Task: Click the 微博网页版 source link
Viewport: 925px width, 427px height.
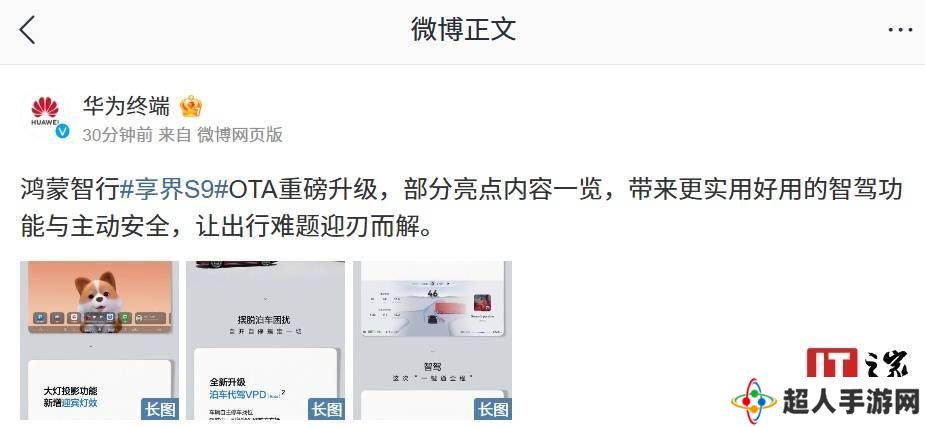Action: click(240, 134)
